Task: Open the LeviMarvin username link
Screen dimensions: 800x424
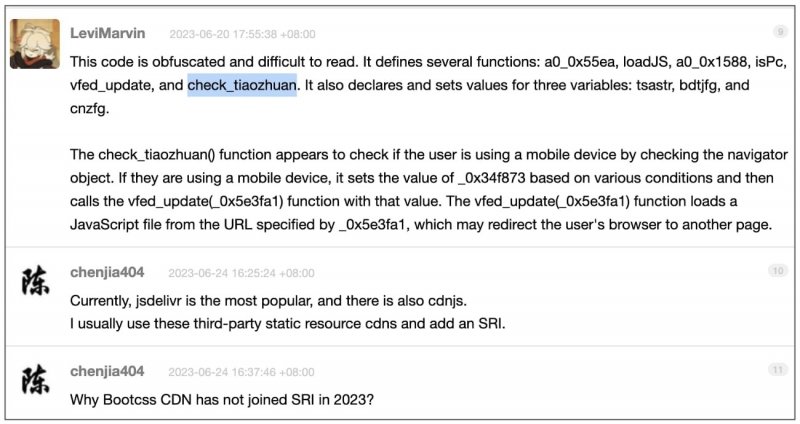Action: tap(108, 32)
